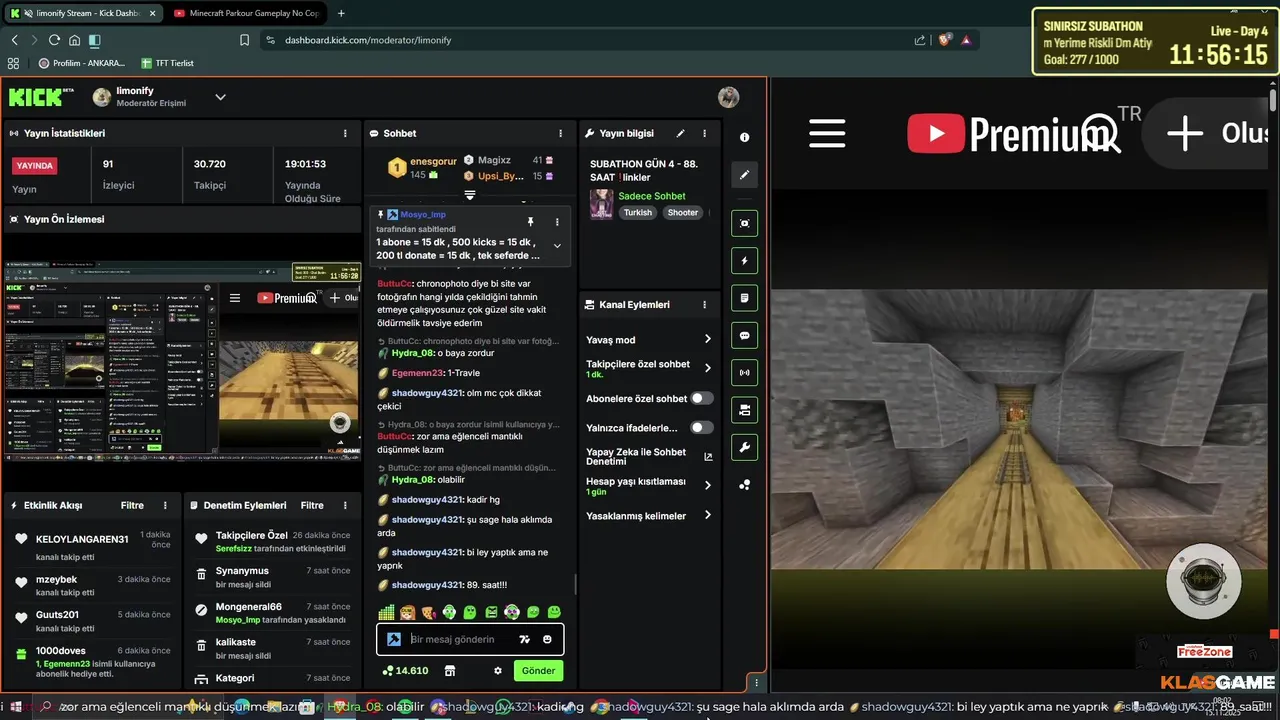The width and height of the screenshot is (1280, 720).
Task: Unpin the pinned chat message via the pin icon
Action: pyautogui.click(x=531, y=221)
